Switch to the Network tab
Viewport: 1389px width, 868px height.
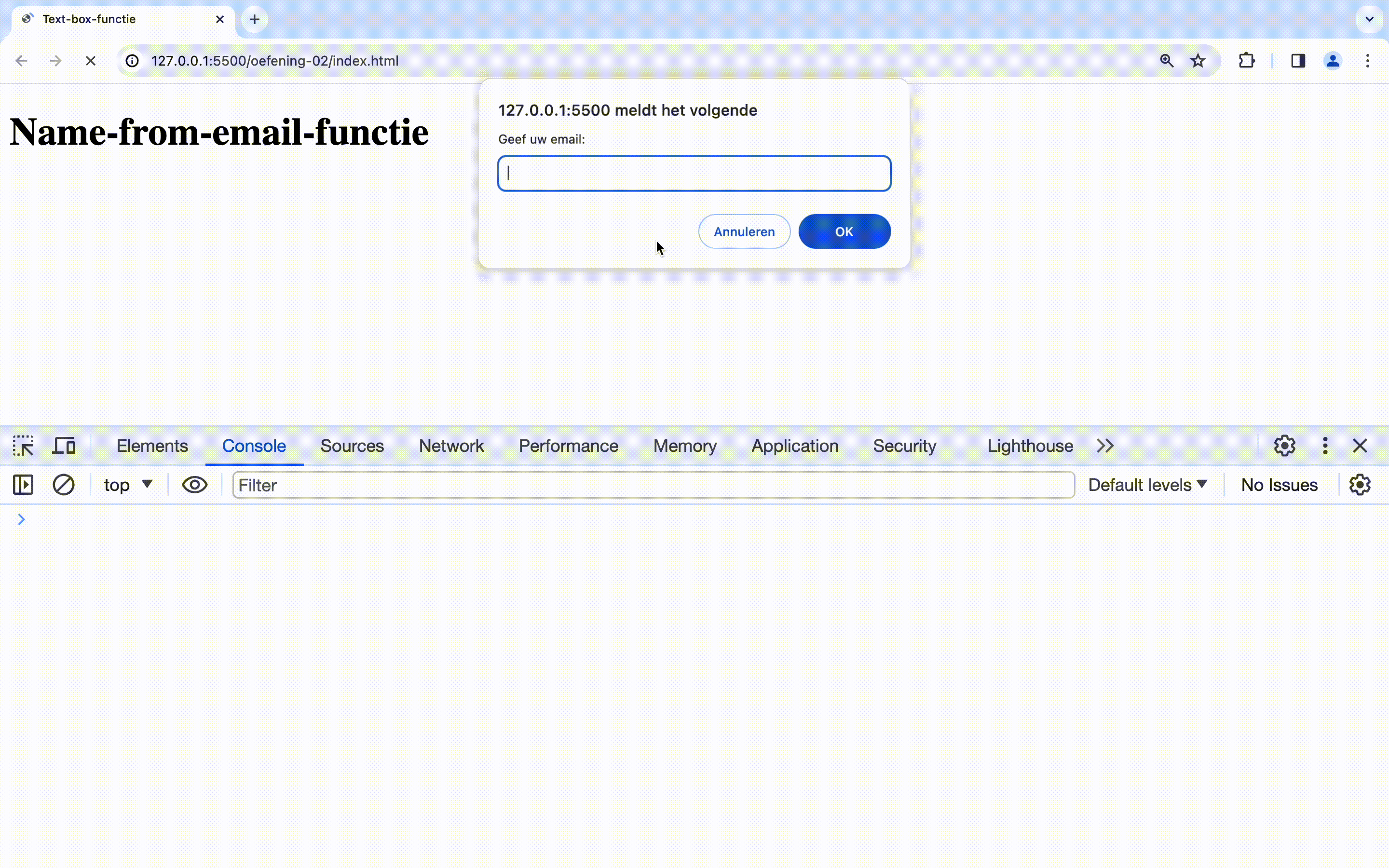pos(451,446)
